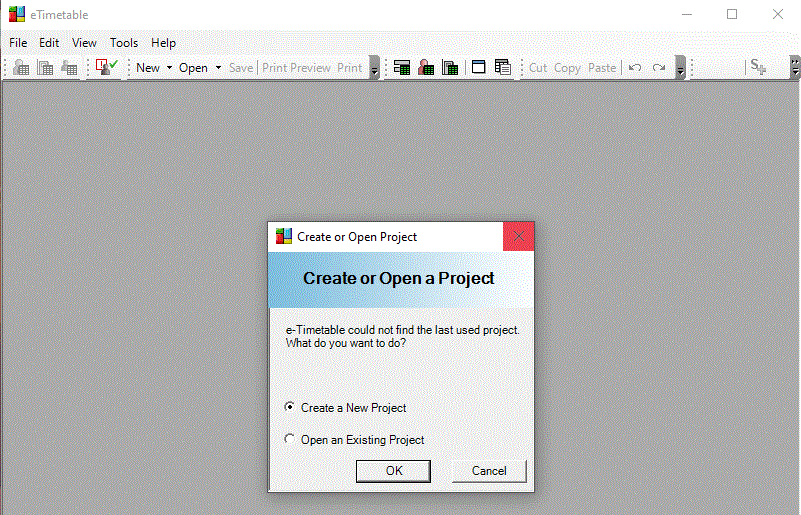Confirm the dialog with OK
The image size is (801, 515).
[393, 471]
